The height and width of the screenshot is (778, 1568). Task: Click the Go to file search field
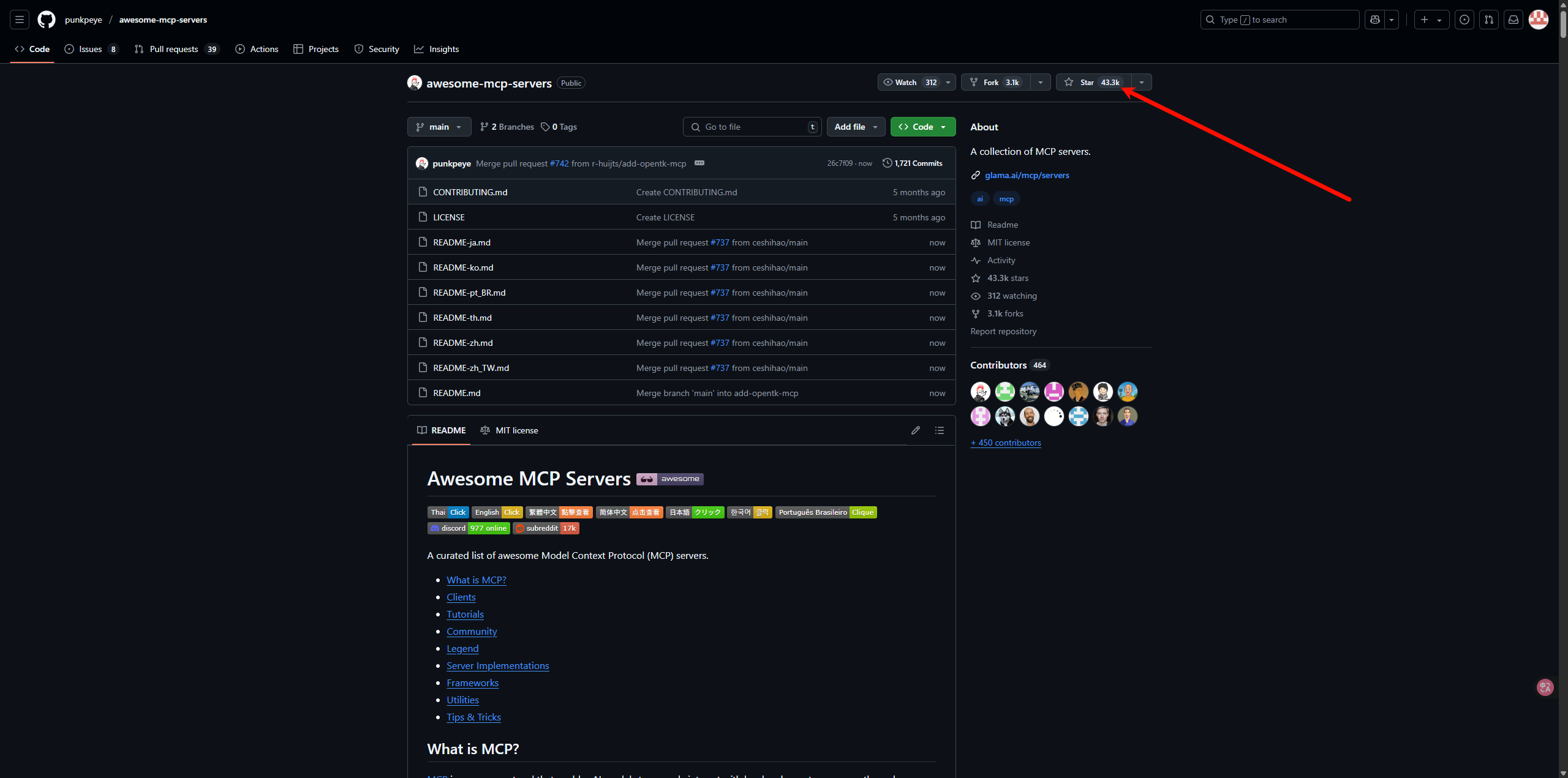[x=752, y=127]
